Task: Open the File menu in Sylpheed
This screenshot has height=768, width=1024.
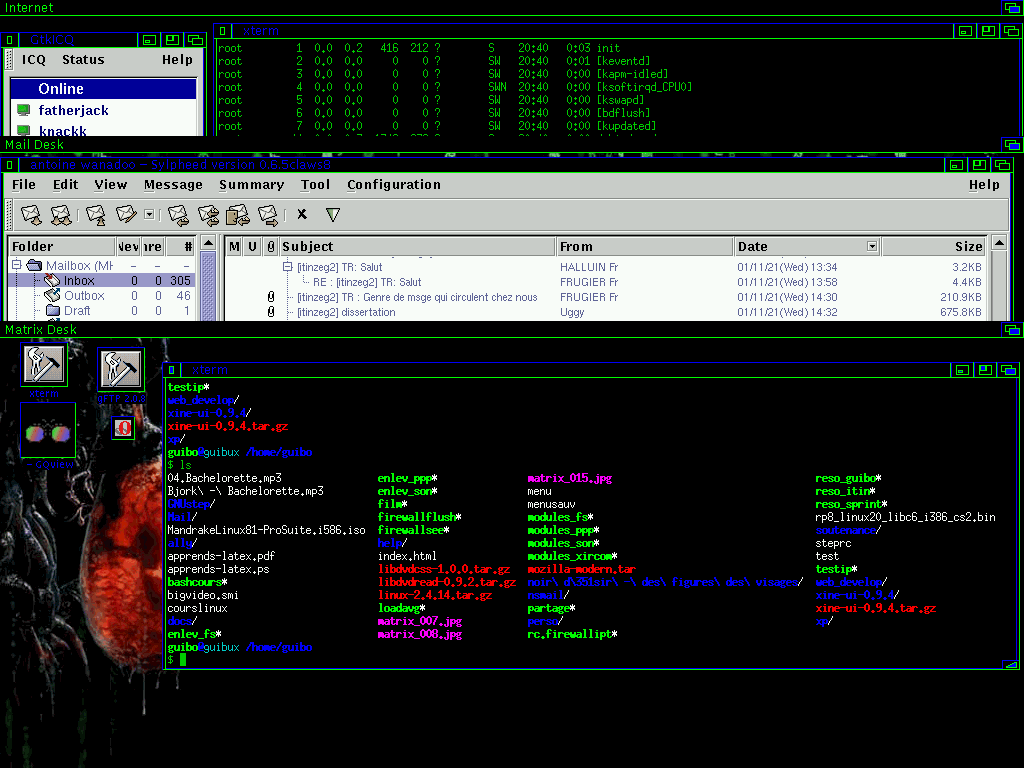Action: click(x=24, y=185)
